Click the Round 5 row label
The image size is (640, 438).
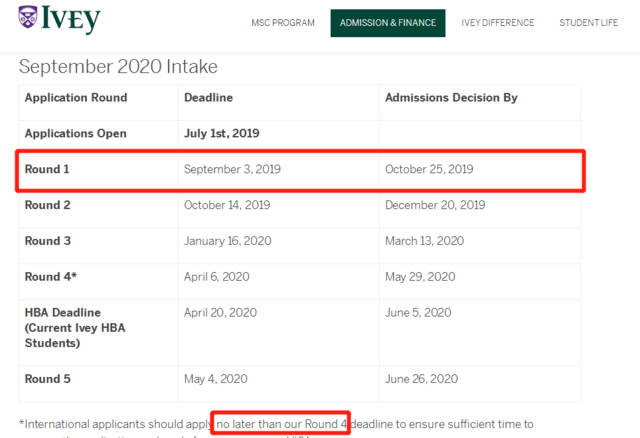tap(48, 379)
